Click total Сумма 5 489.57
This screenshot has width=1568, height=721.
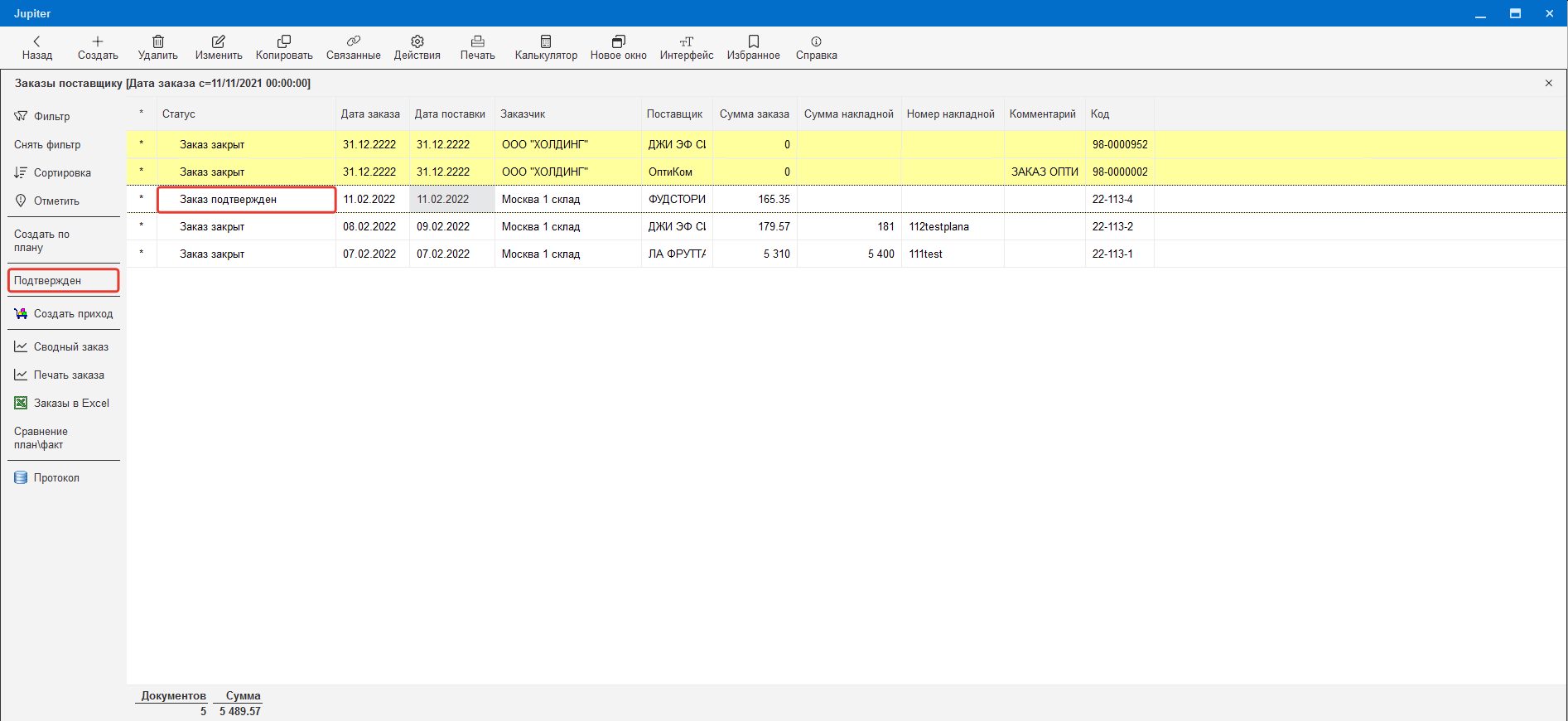coord(240,711)
